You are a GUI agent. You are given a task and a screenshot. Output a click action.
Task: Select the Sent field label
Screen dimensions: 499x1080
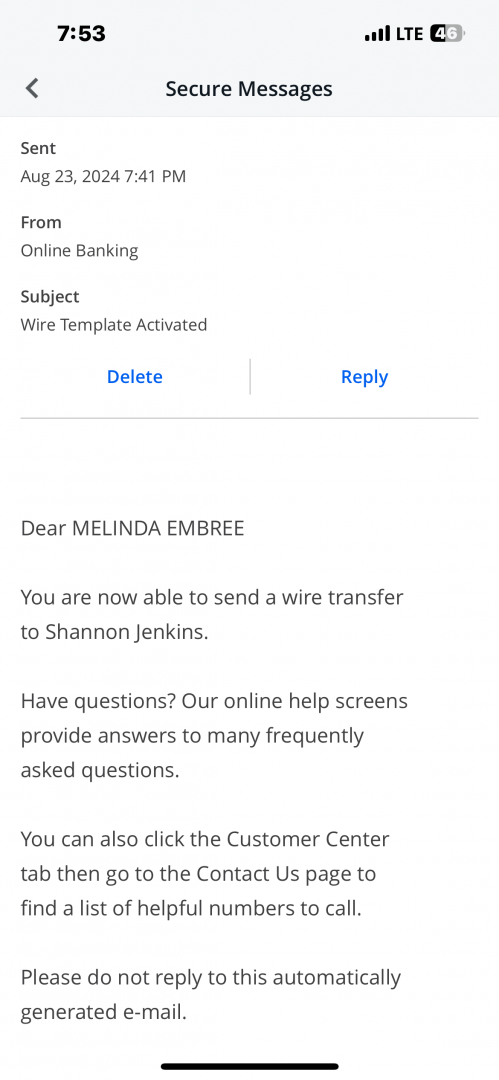click(38, 148)
